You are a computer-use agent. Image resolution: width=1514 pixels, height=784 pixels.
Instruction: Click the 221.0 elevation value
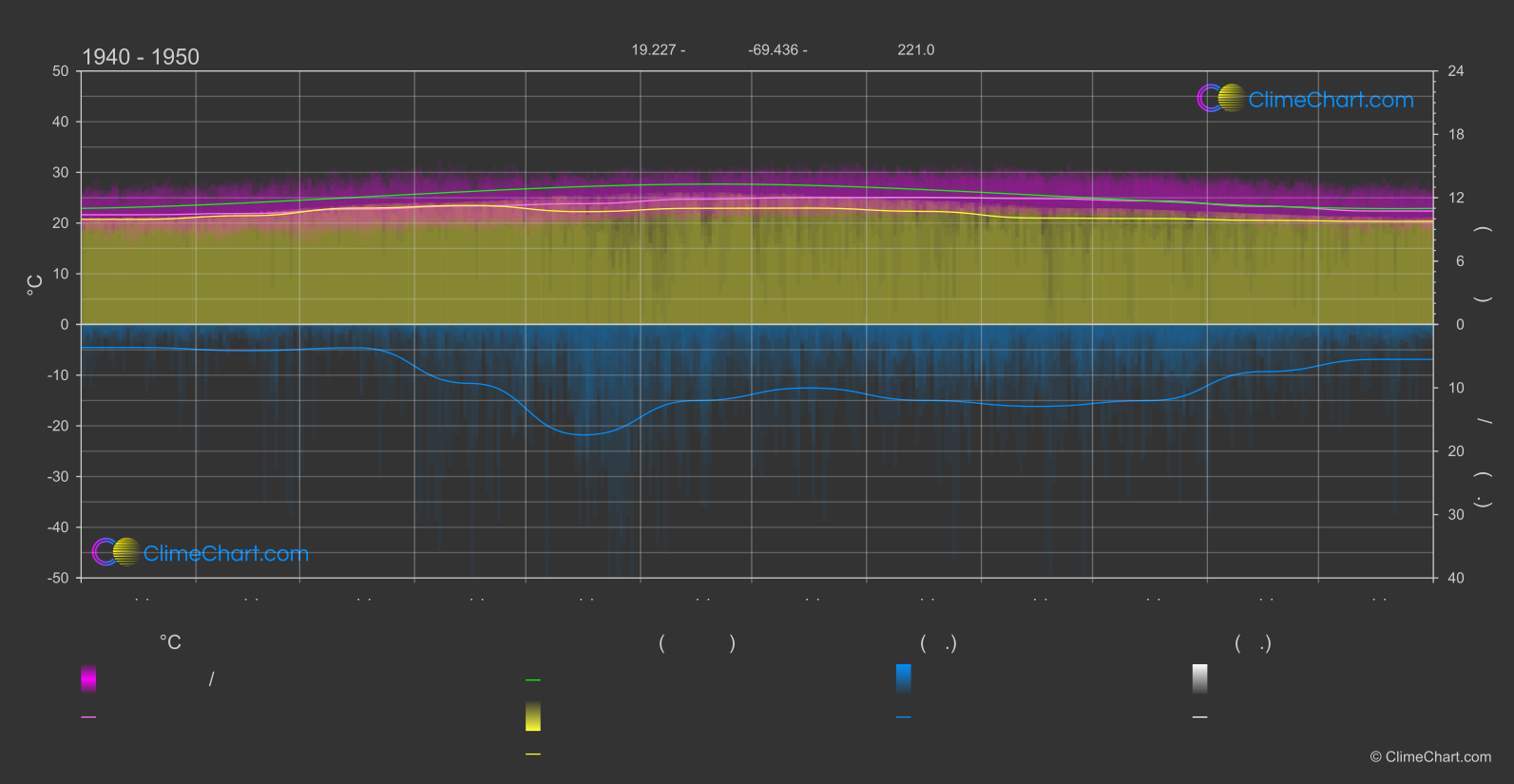pos(915,49)
